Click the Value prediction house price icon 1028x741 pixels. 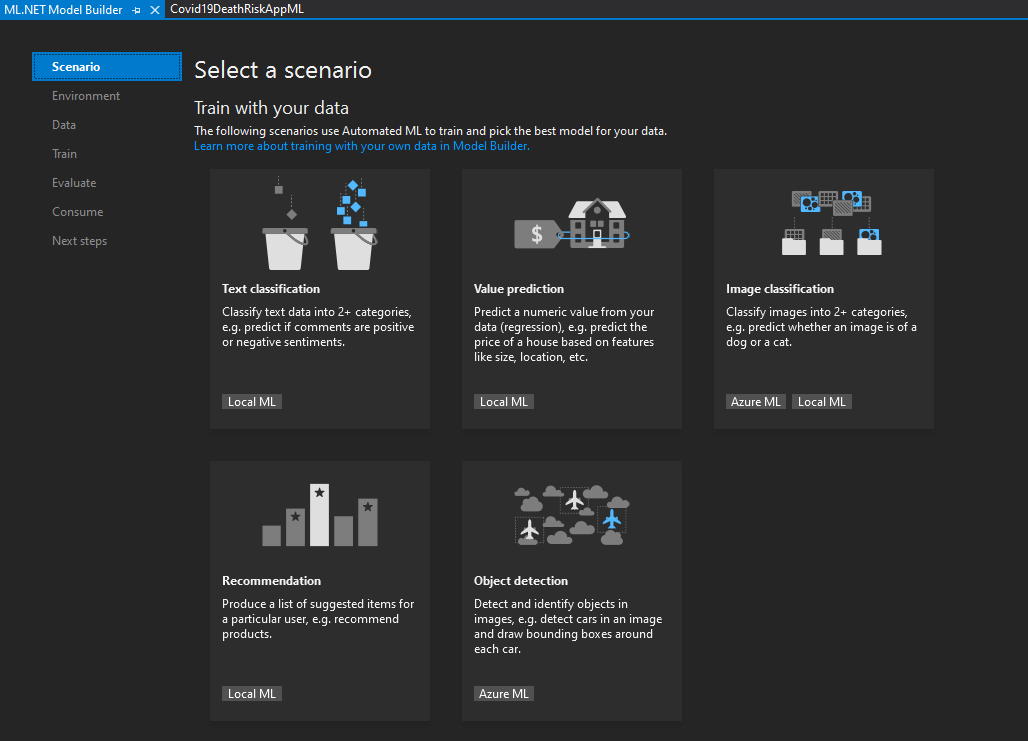[x=572, y=224]
